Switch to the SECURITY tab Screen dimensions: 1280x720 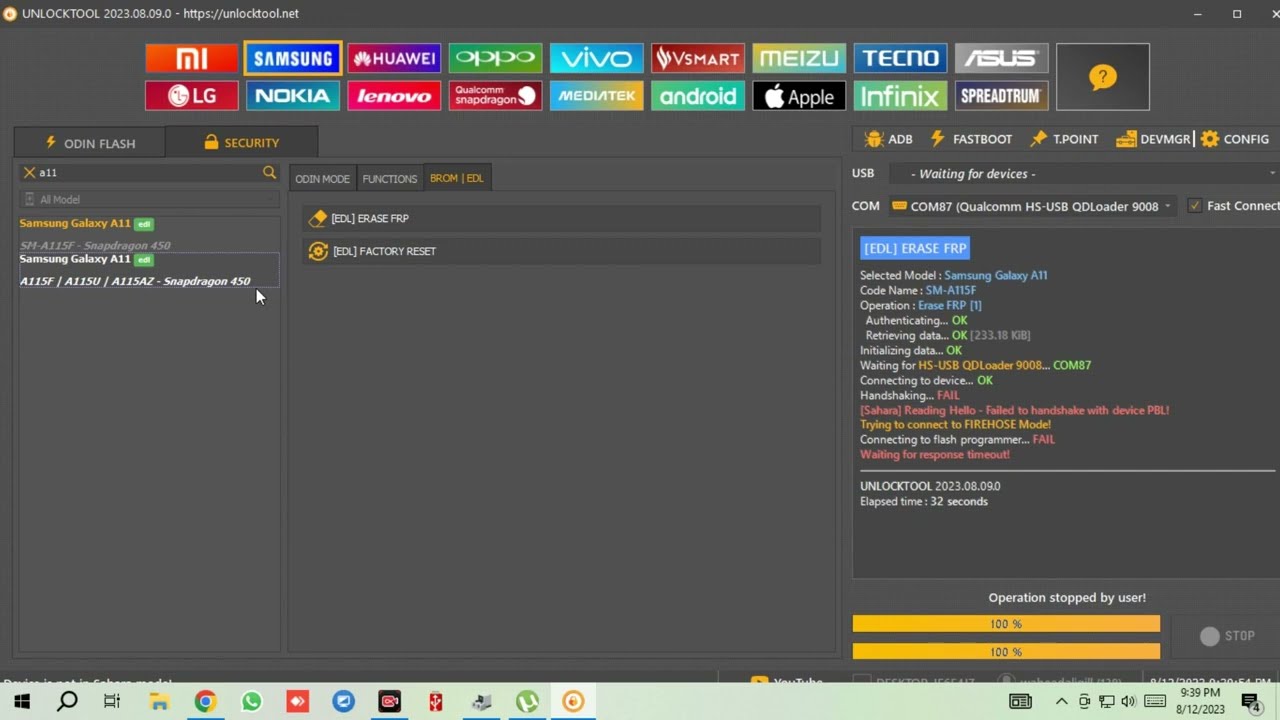tap(241, 143)
